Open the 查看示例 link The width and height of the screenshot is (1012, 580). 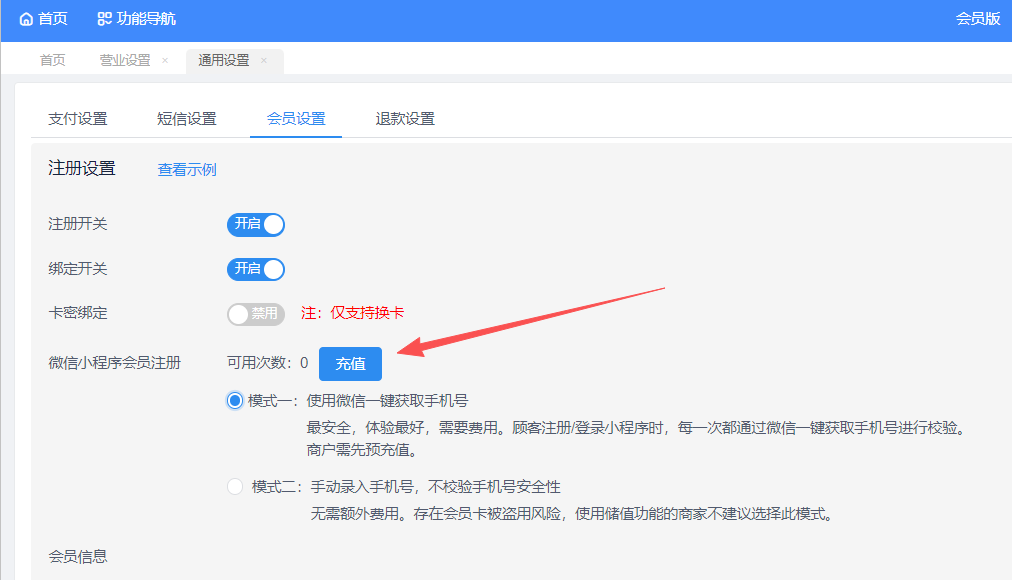tap(187, 170)
